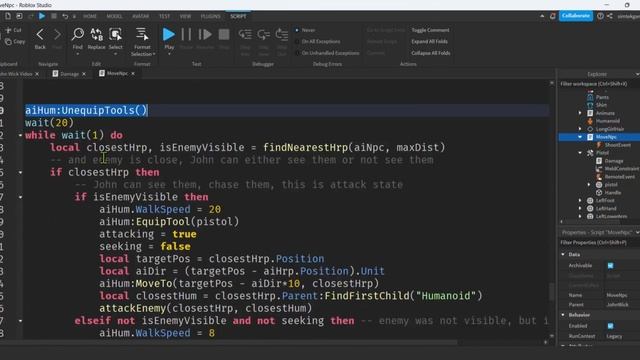Expand the LeftFoot node arrow
This screenshot has width=640, height=360.
tap(580, 201)
